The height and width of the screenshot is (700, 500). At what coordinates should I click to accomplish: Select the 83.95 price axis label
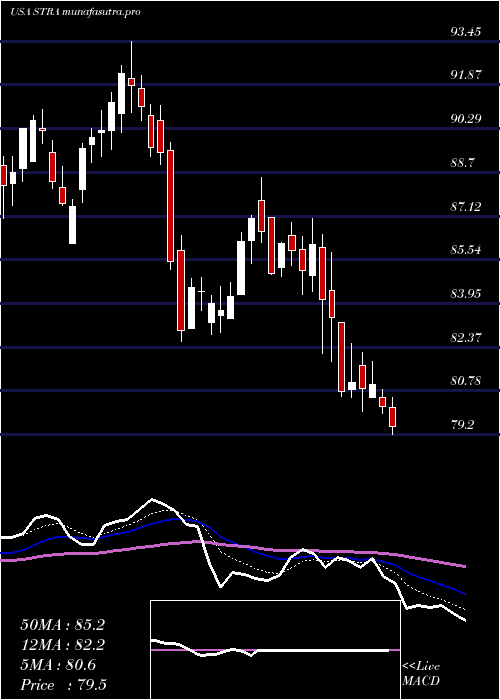click(466, 294)
